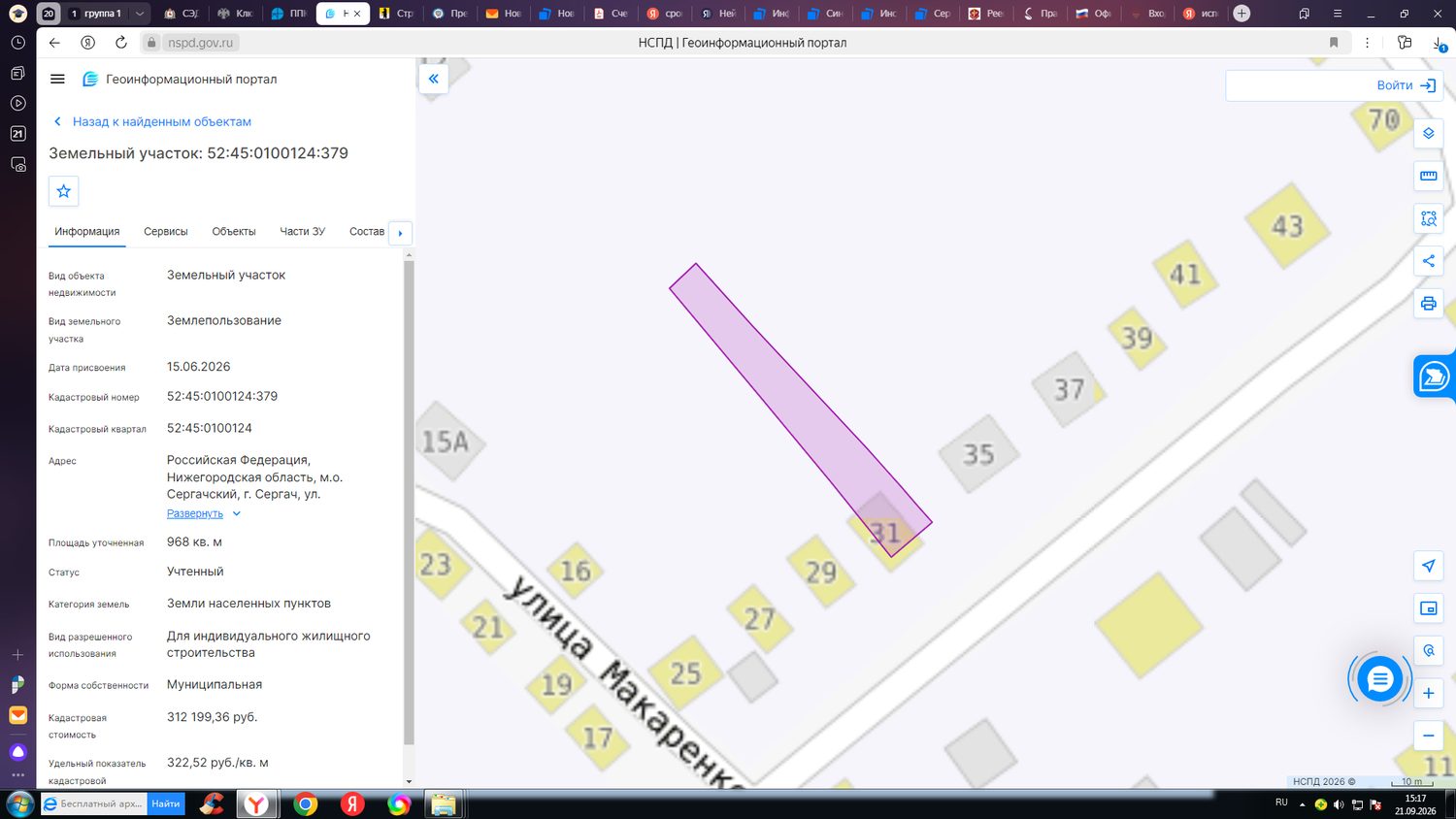Image resolution: width=1456 pixels, height=819 pixels.
Task: Open the Состав tab
Action: [367, 232]
